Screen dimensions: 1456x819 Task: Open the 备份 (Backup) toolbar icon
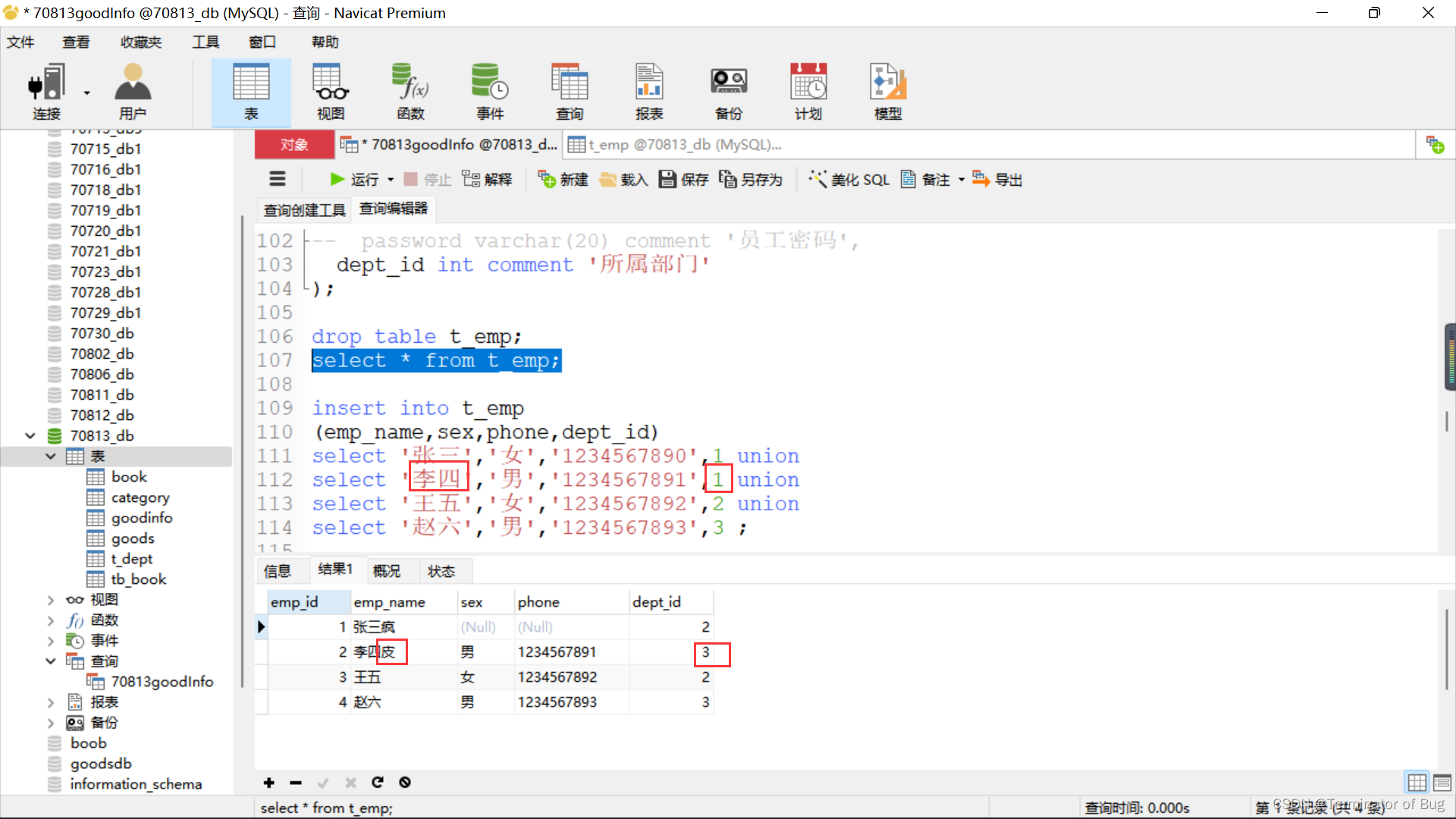pos(729,92)
